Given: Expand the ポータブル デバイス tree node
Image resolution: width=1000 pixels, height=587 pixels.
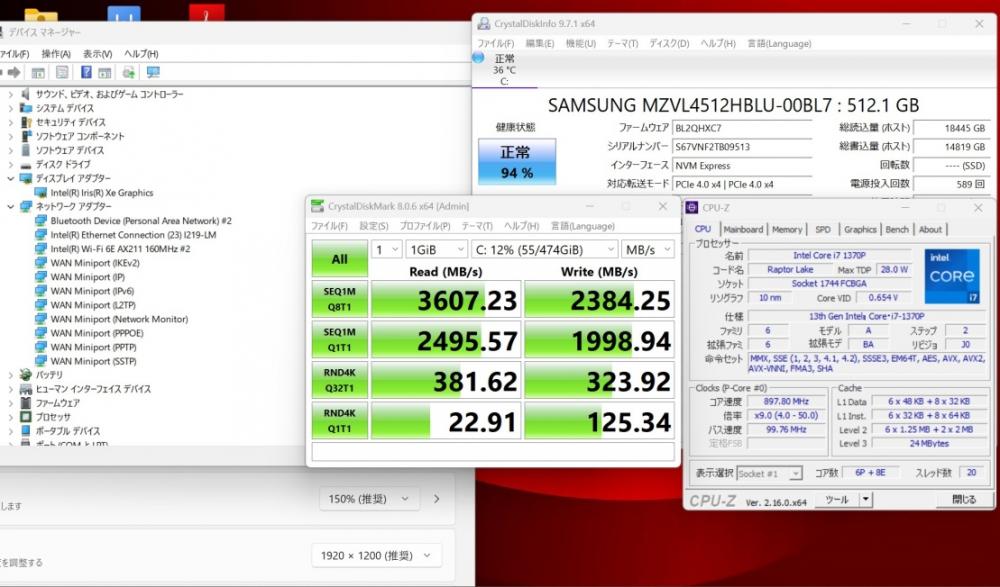Looking at the screenshot, I should 10,431.
